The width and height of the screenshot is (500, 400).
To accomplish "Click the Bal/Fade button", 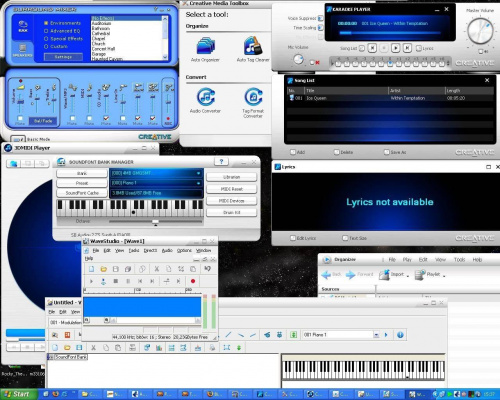I will point(43,121).
